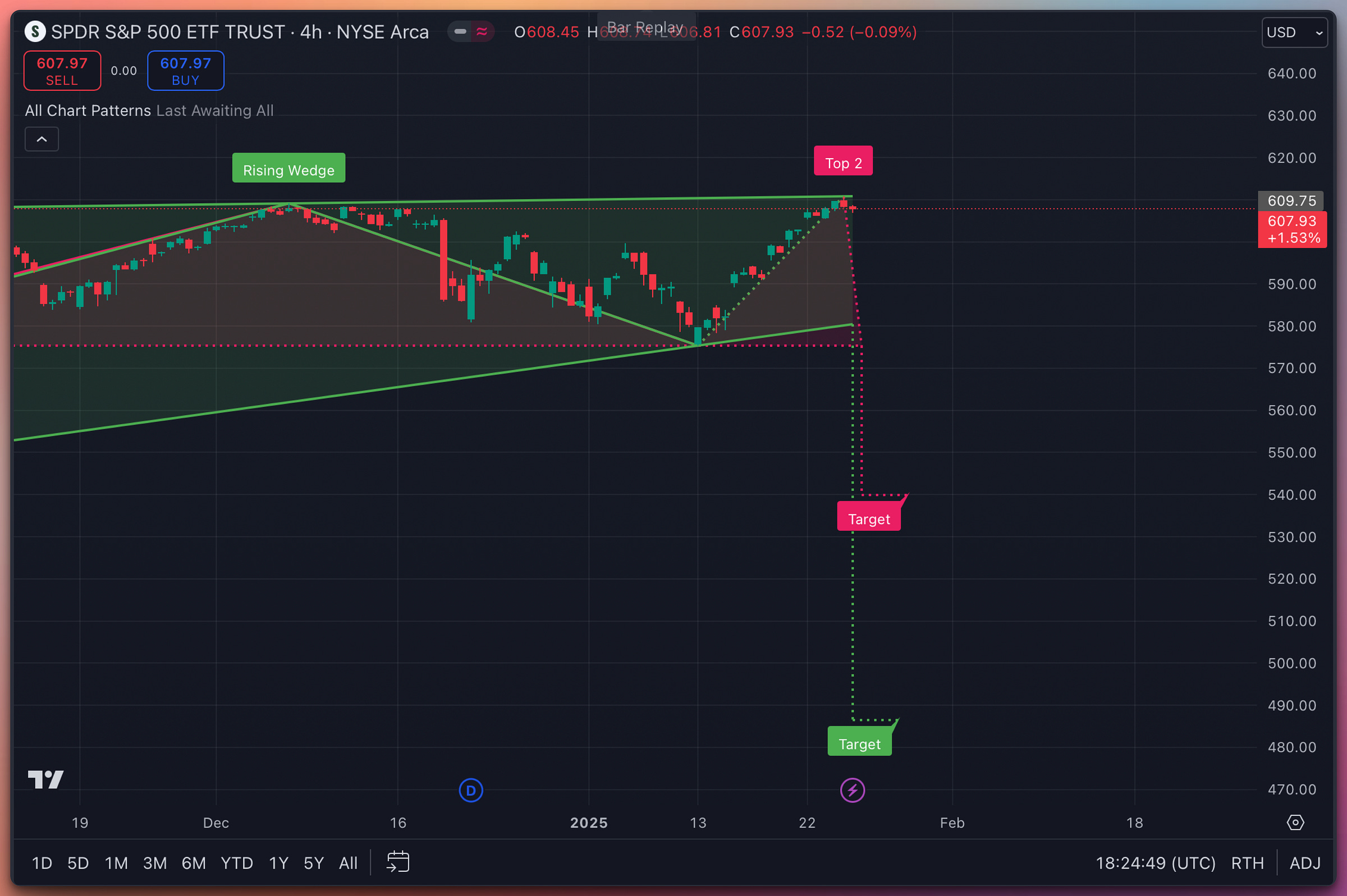Click the 607.93 current price label
This screenshot has height=896, width=1347.
click(1292, 229)
